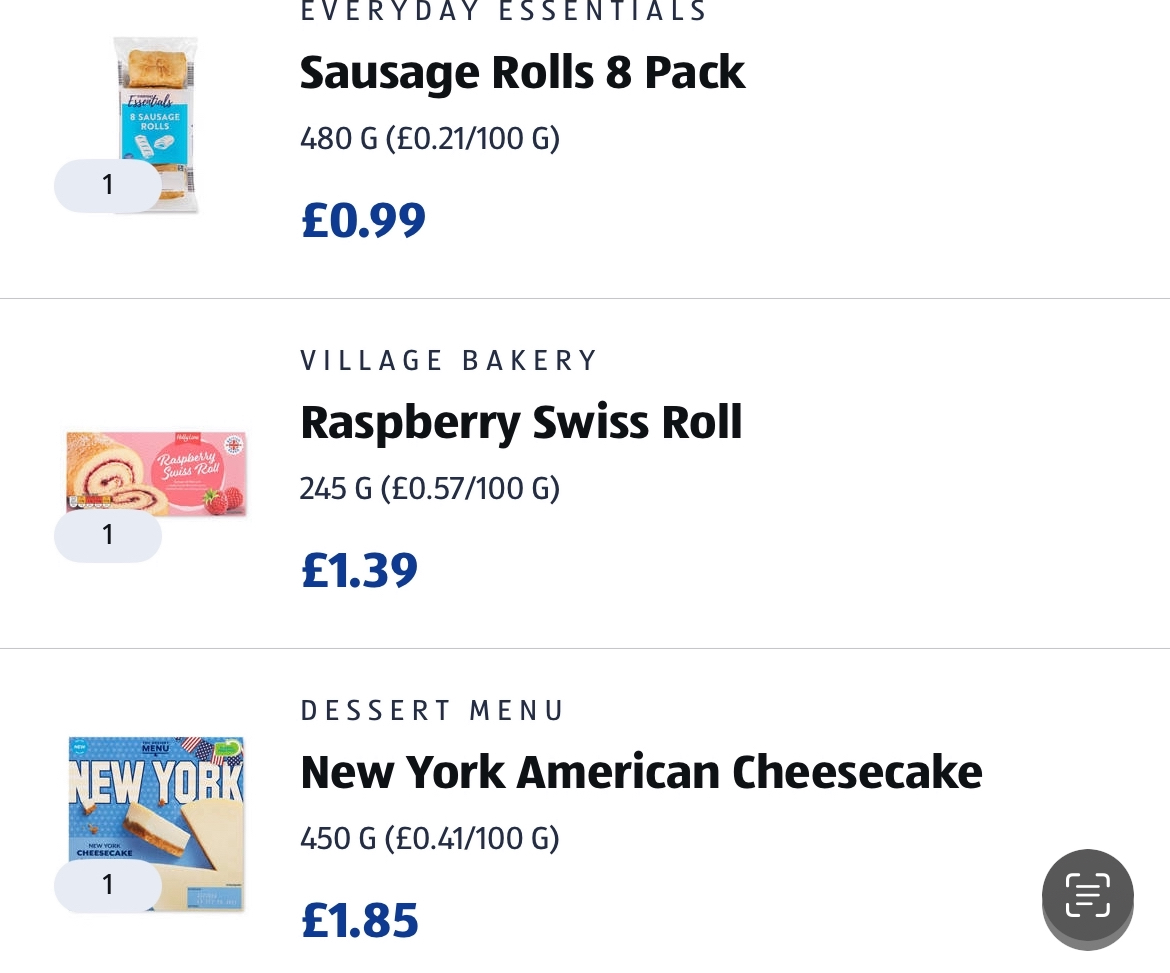Open the Raspberry Swiss Roll title
This screenshot has height=973, width=1170.
(x=521, y=422)
